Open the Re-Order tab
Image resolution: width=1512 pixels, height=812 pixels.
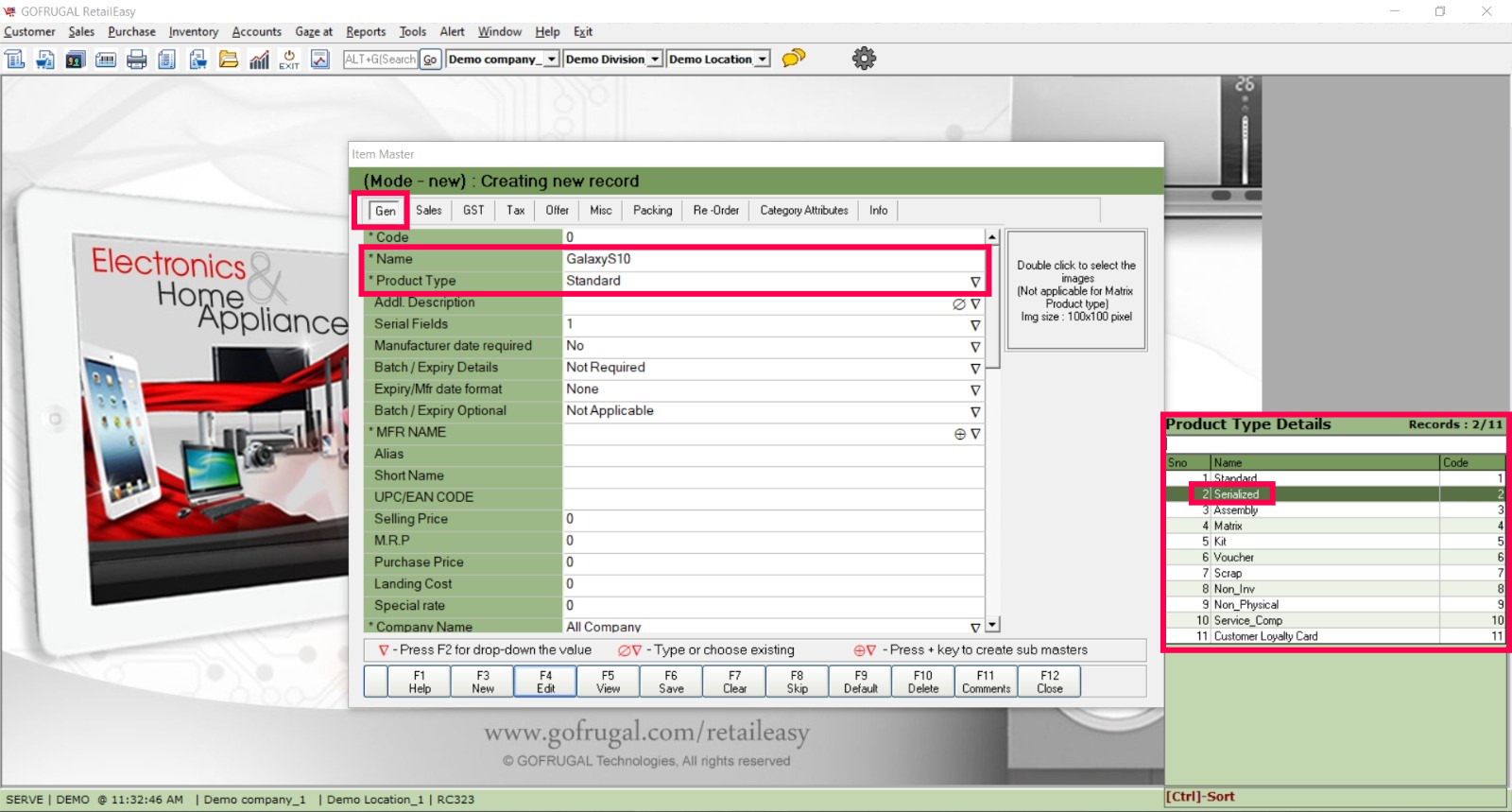[716, 210]
